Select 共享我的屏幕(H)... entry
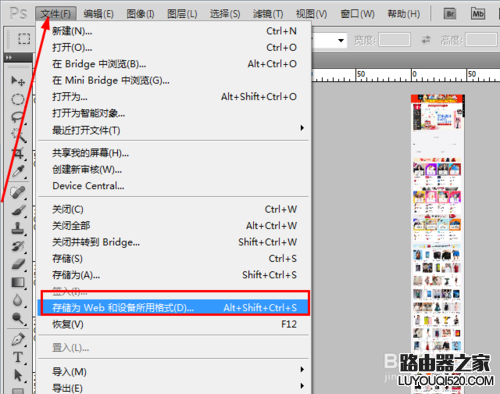 point(174,153)
